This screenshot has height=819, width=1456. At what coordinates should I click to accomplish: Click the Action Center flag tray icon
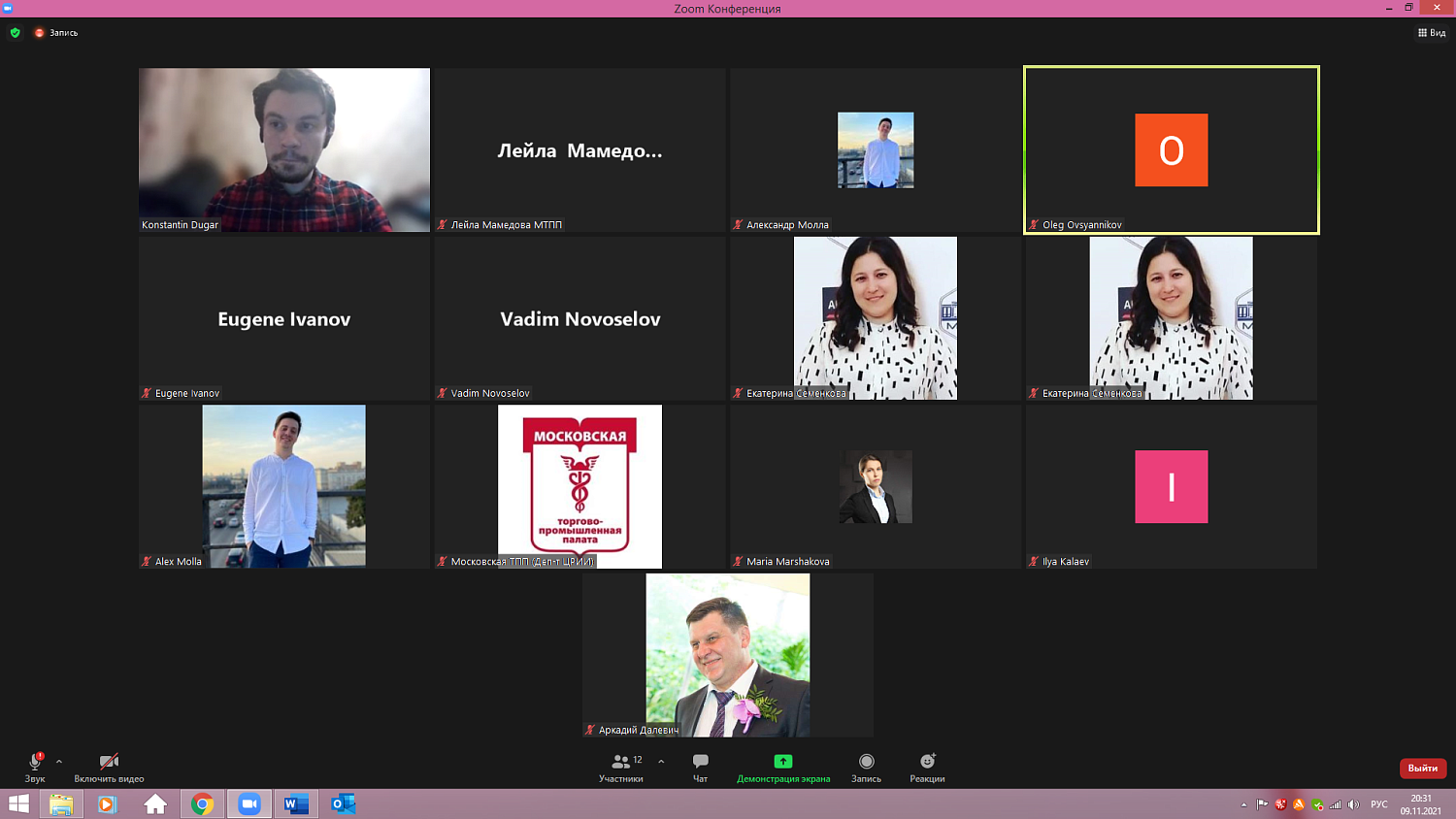coord(1262,804)
